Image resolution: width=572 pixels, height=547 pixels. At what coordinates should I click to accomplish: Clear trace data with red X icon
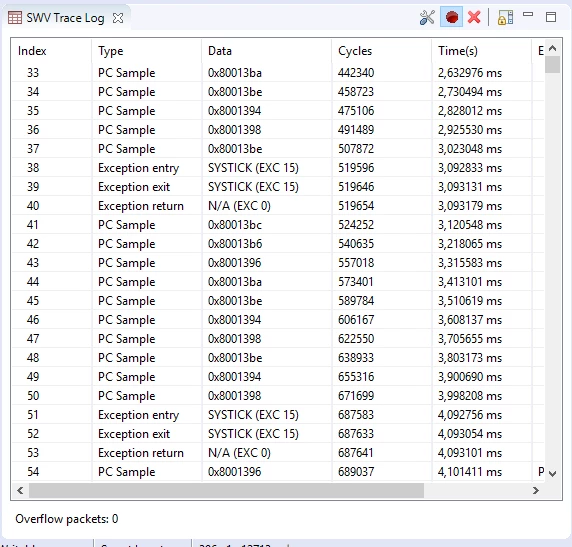click(x=474, y=17)
